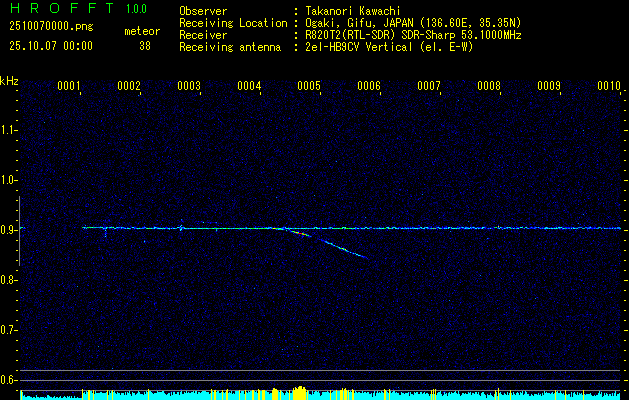
Task: Click the 0.8 kHz frequency label
Action: 8,280
